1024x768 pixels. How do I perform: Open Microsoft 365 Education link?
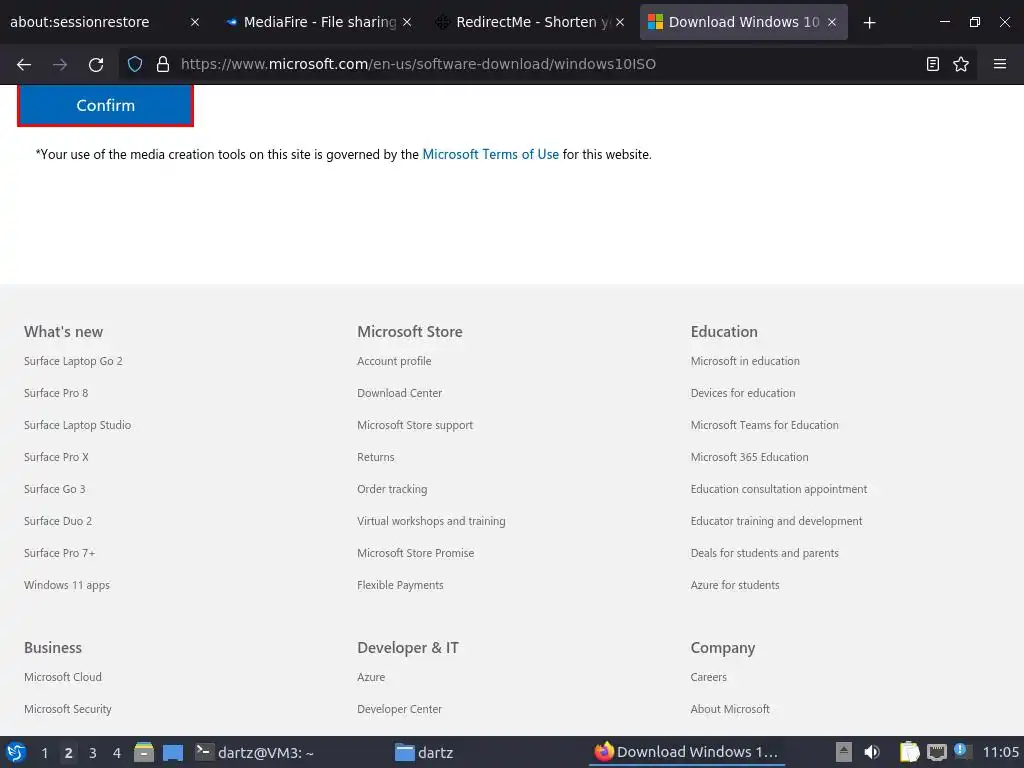coord(750,457)
